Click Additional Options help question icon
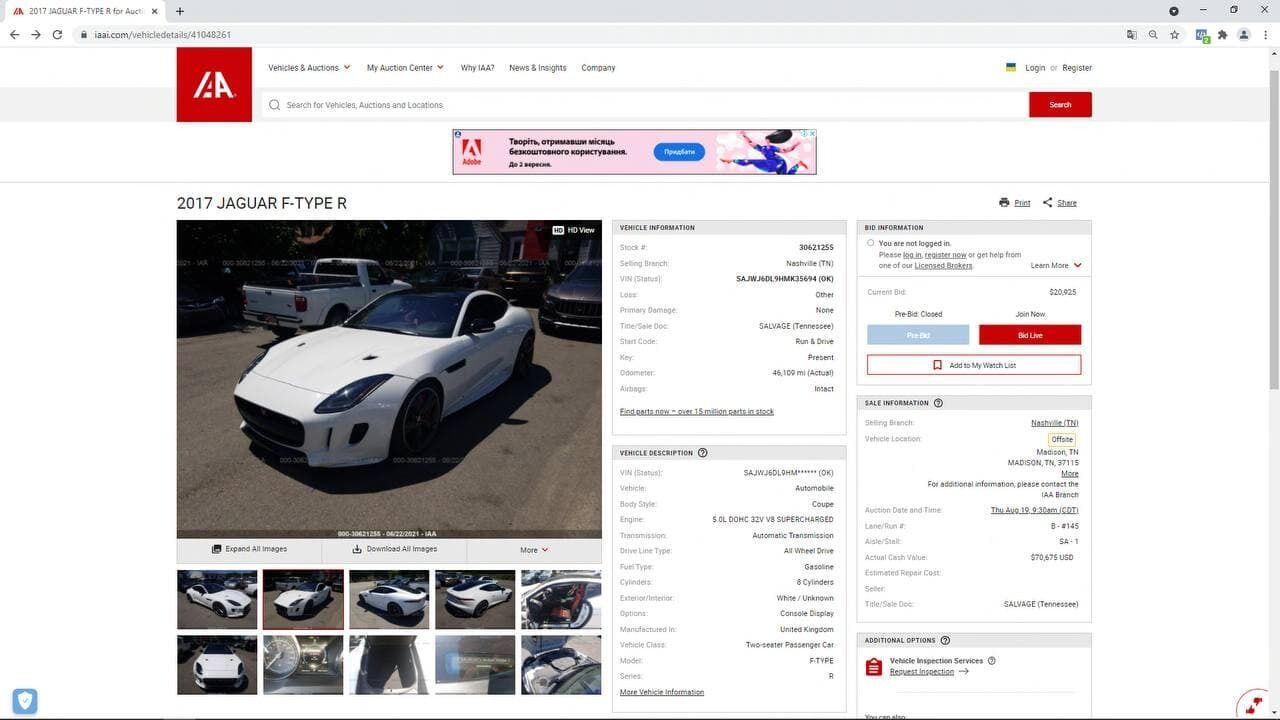The image size is (1280, 720). pos(945,640)
